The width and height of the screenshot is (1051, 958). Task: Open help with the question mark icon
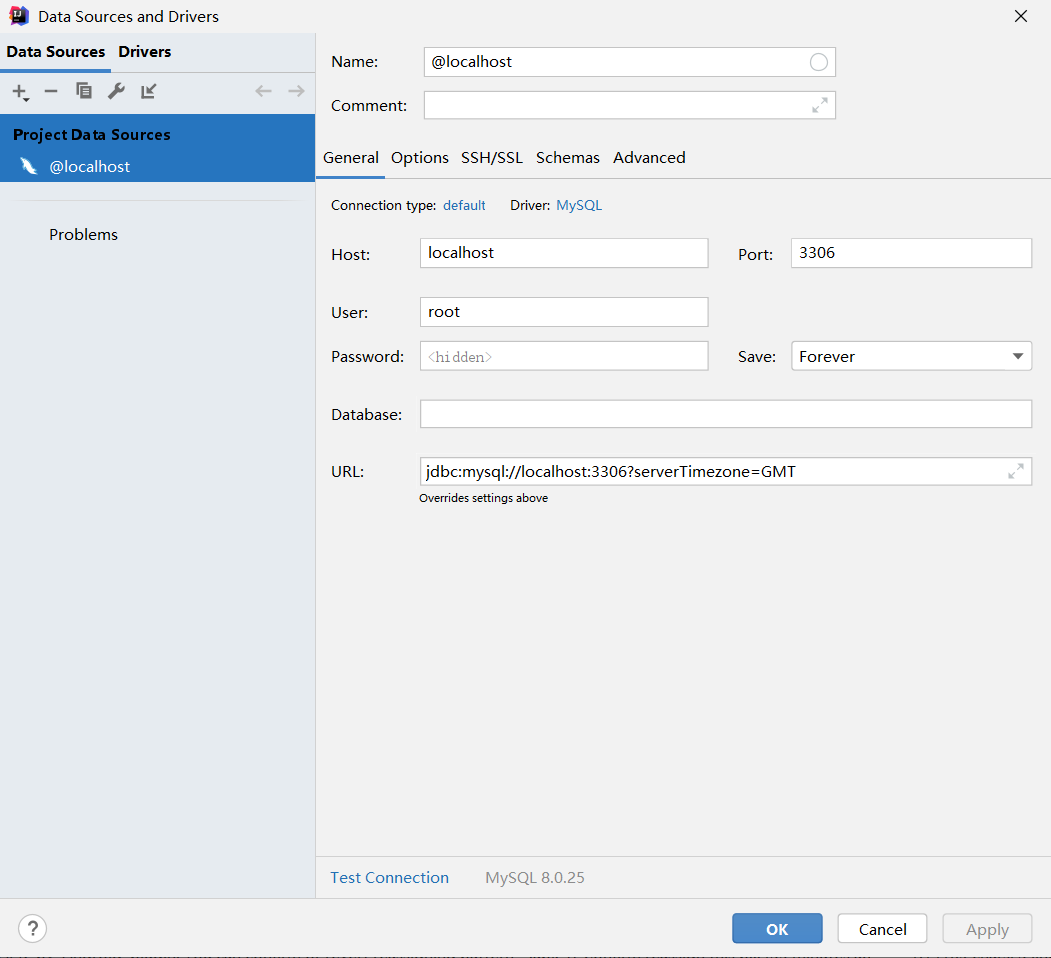click(x=33, y=929)
